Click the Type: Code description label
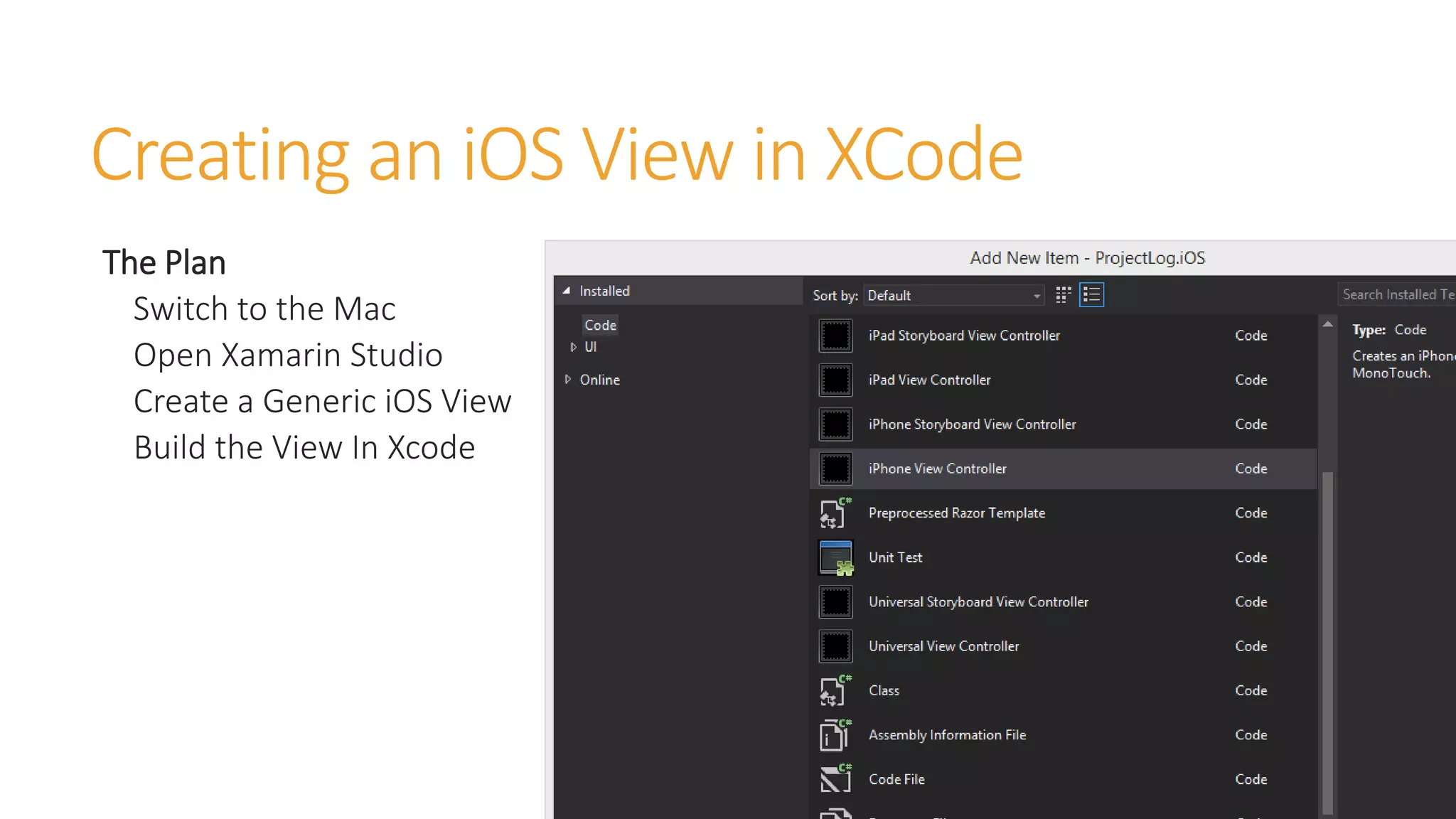Screen dimensions: 1456x819 coord(1389,330)
